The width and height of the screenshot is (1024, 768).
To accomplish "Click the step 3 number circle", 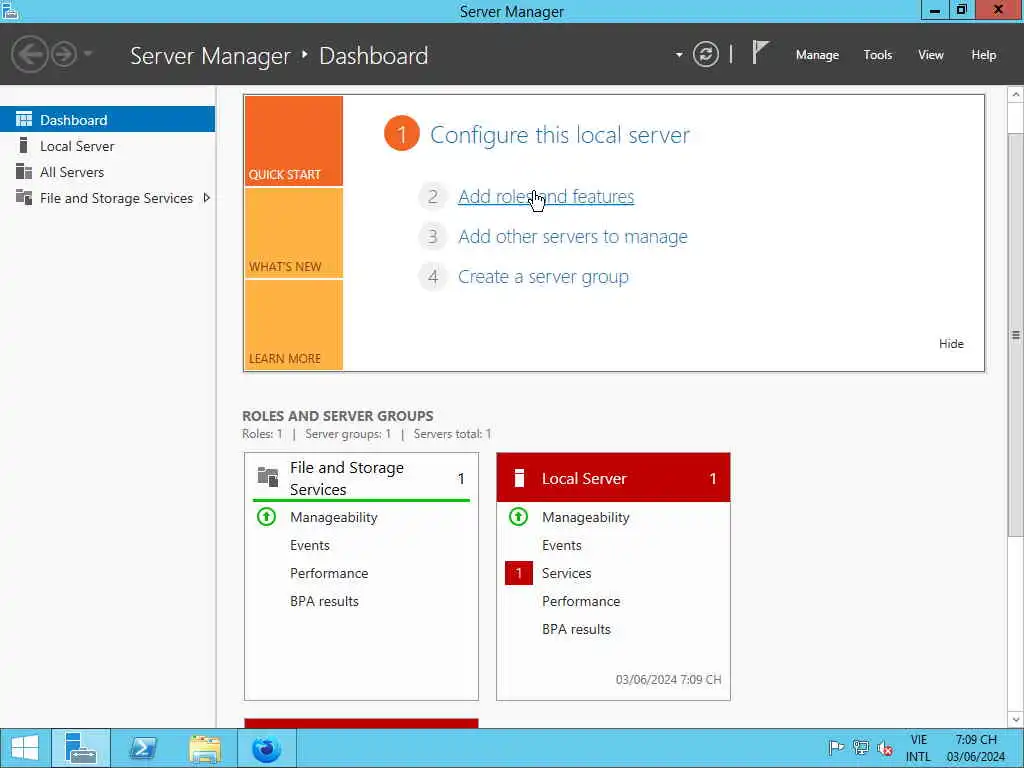I will 432,236.
